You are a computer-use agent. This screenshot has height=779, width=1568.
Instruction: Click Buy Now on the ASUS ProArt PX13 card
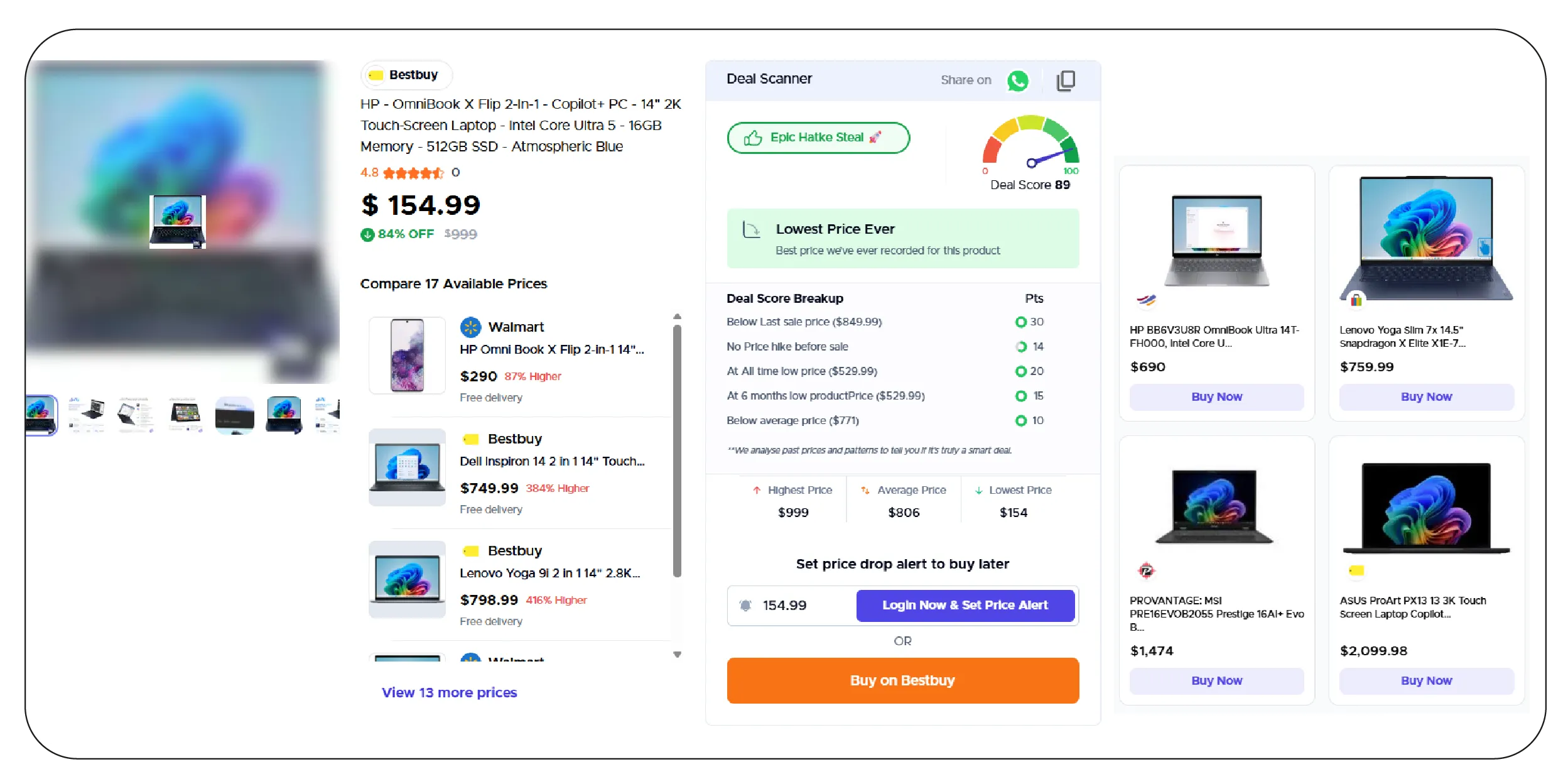point(1426,680)
